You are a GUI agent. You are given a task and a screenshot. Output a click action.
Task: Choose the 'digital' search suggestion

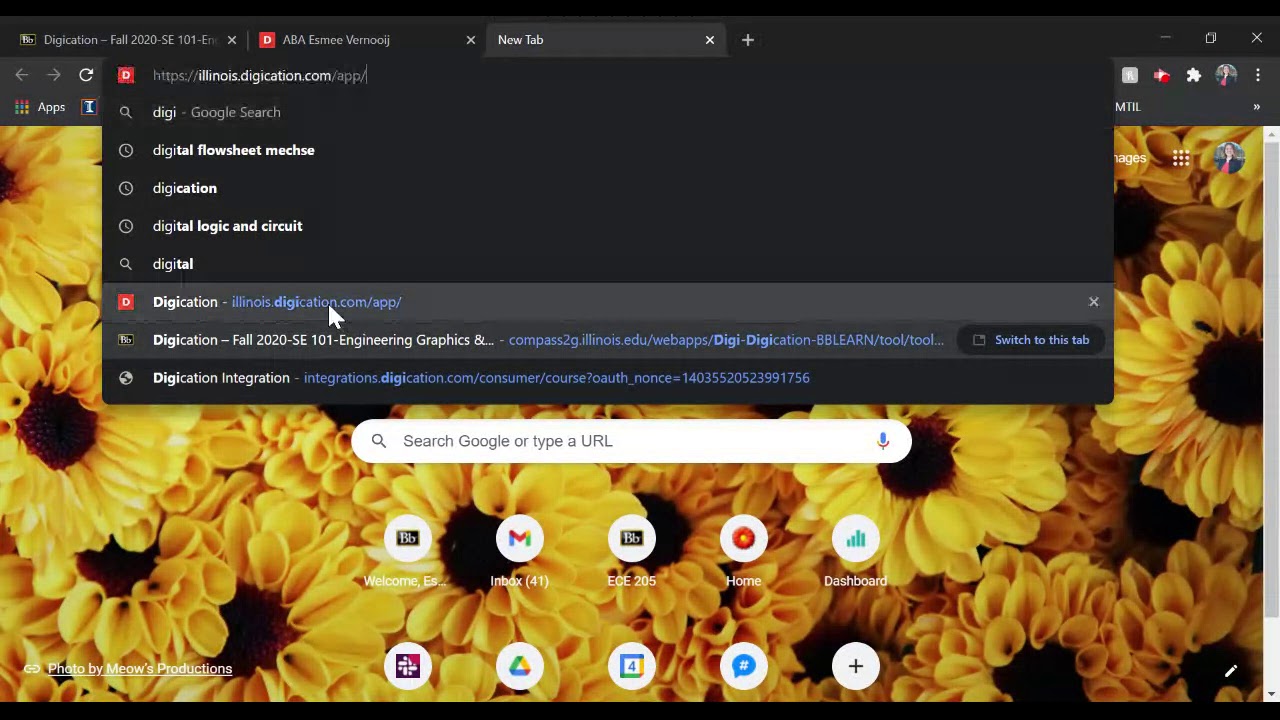(x=607, y=264)
